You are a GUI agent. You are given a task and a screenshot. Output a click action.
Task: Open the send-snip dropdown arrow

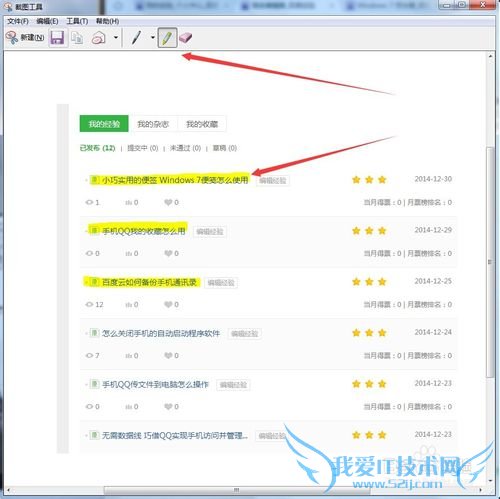coord(116,37)
